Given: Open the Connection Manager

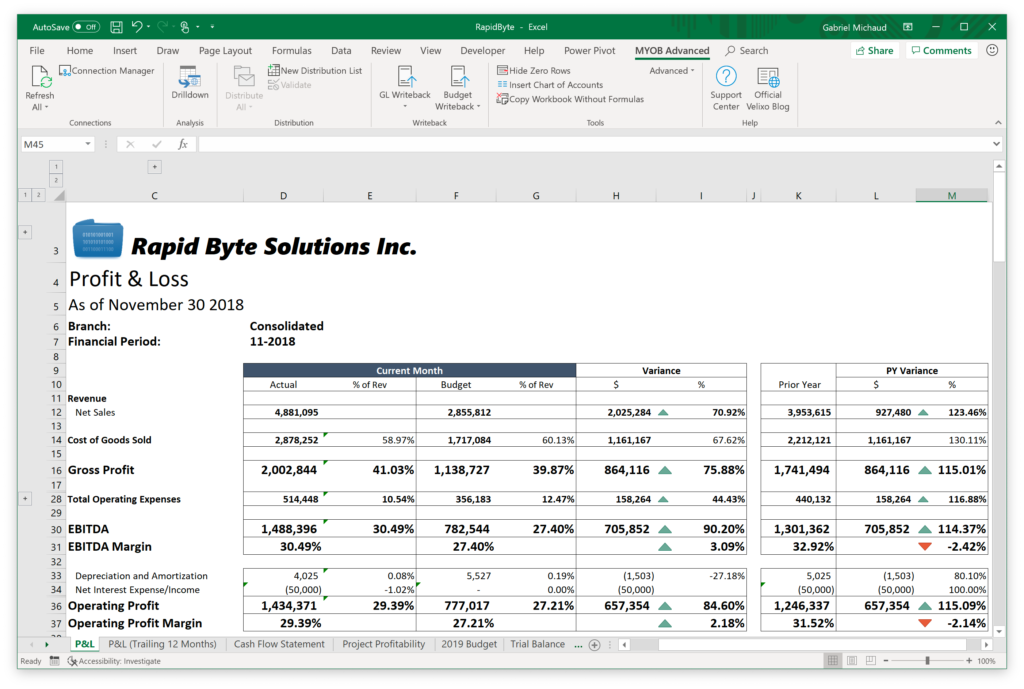Looking at the screenshot, I should (x=107, y=71).
